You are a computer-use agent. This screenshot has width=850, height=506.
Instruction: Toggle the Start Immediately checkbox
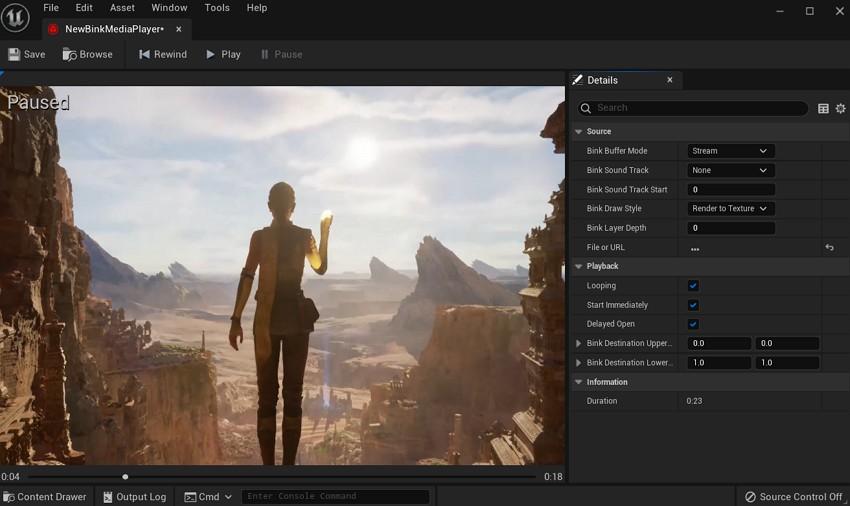tap(693, 305)
